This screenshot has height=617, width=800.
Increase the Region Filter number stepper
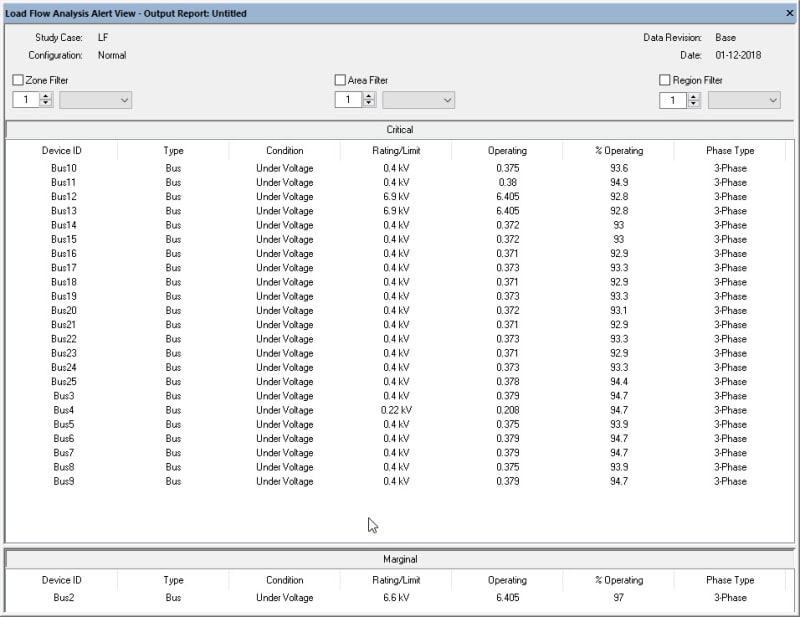coord(693,96)
